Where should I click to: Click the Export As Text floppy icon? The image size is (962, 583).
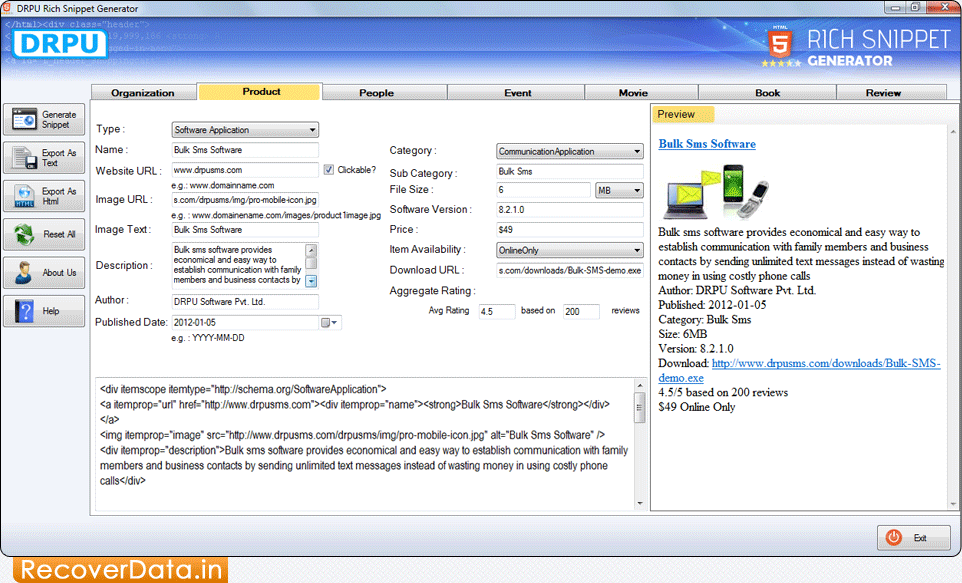coord(25,158)
